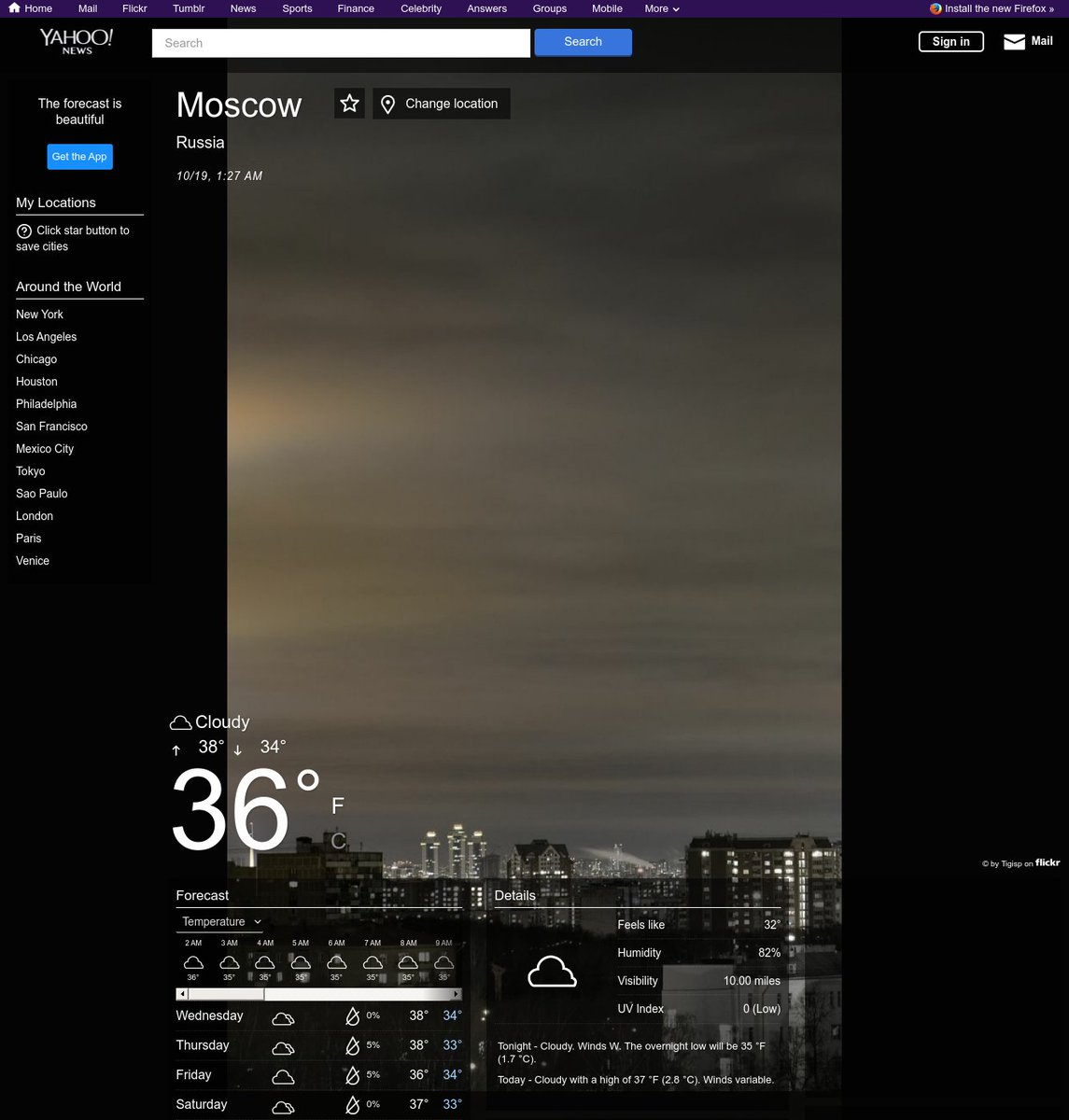Select Venice weather link
This screenshot has height=1120, width=1069.
pyautogui.click(x=33, y=561)
